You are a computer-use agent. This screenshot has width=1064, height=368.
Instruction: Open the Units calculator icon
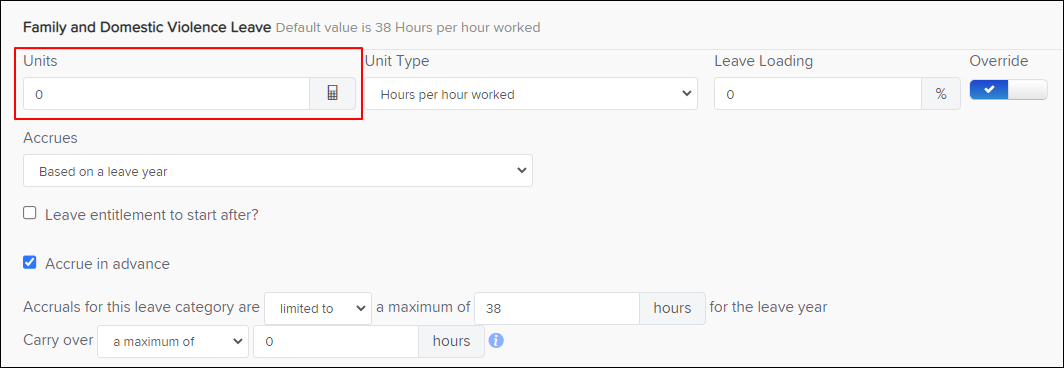pos(332,94)
